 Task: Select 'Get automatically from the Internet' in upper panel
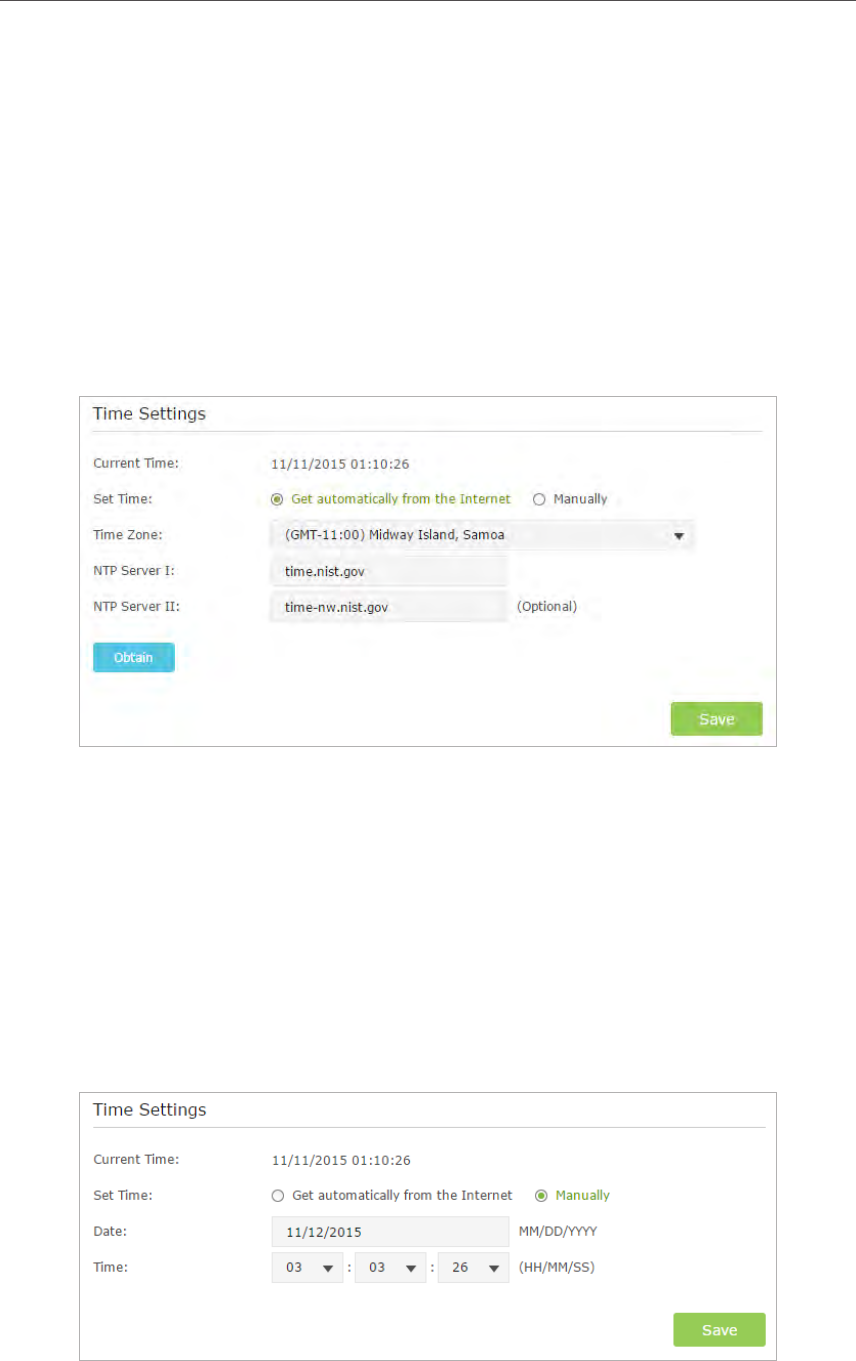tap(277, 499)
